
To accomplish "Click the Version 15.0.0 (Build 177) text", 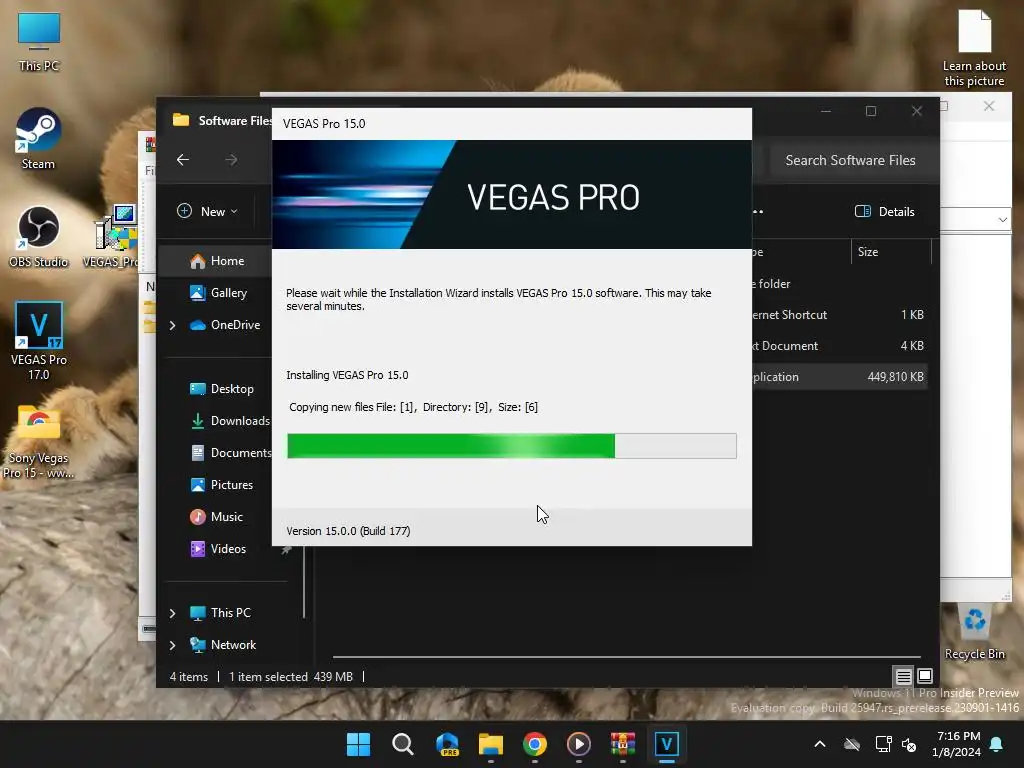I will 348,531.
